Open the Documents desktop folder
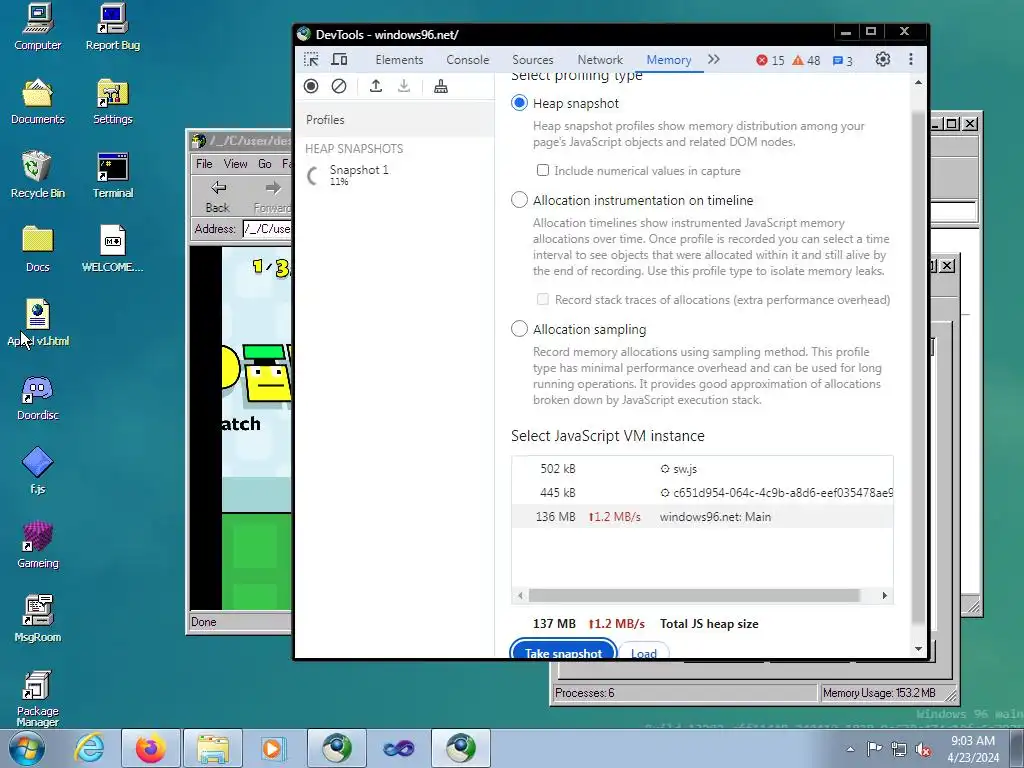The height and width of the screenshot is (768, 1024). (x=37, y=102)
